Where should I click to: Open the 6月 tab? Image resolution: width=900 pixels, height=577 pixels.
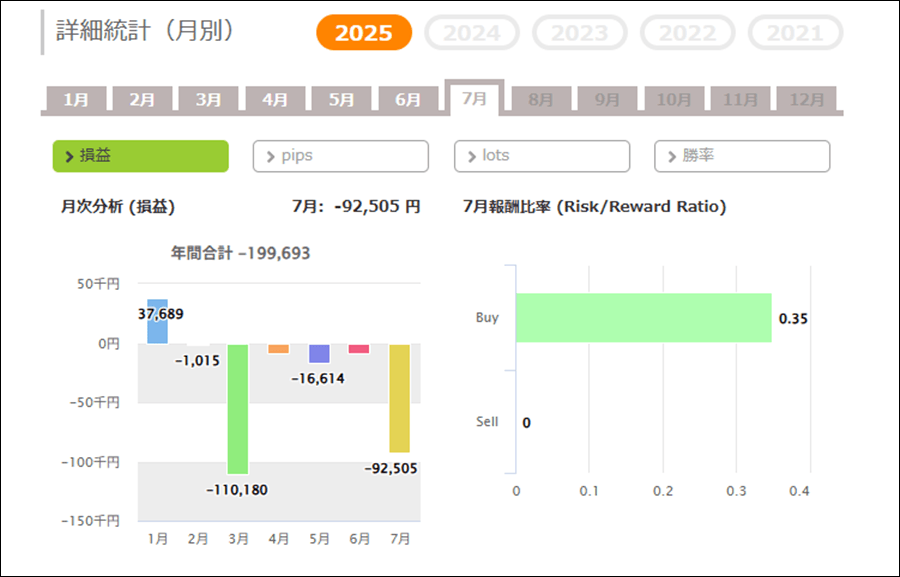[408, 99]
